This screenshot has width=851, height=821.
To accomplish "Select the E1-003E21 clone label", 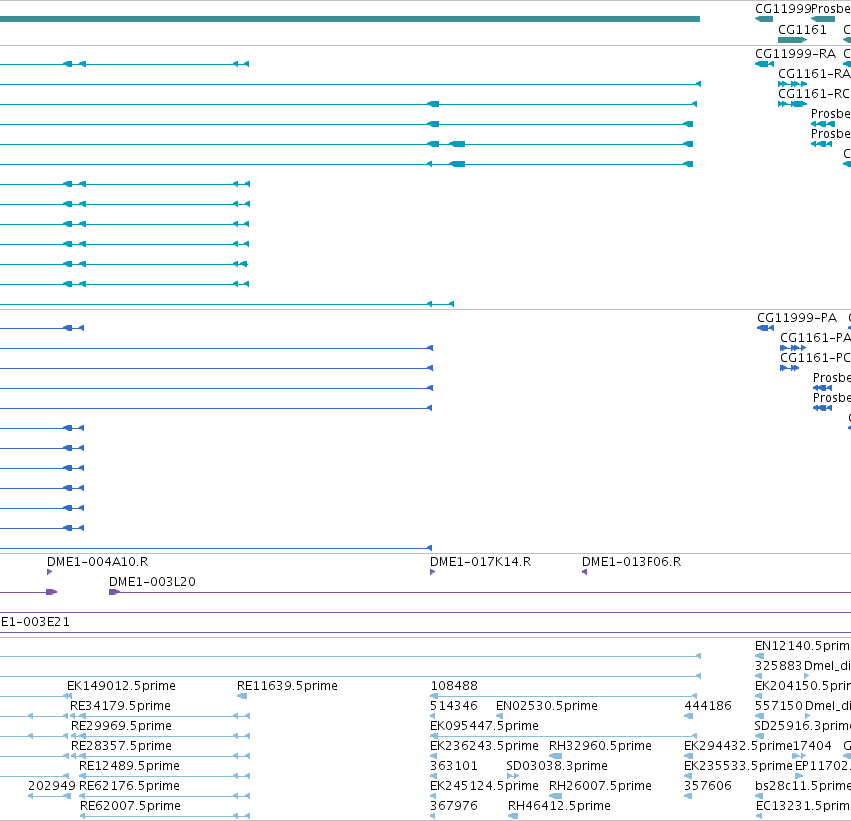I will coord(35,622).
